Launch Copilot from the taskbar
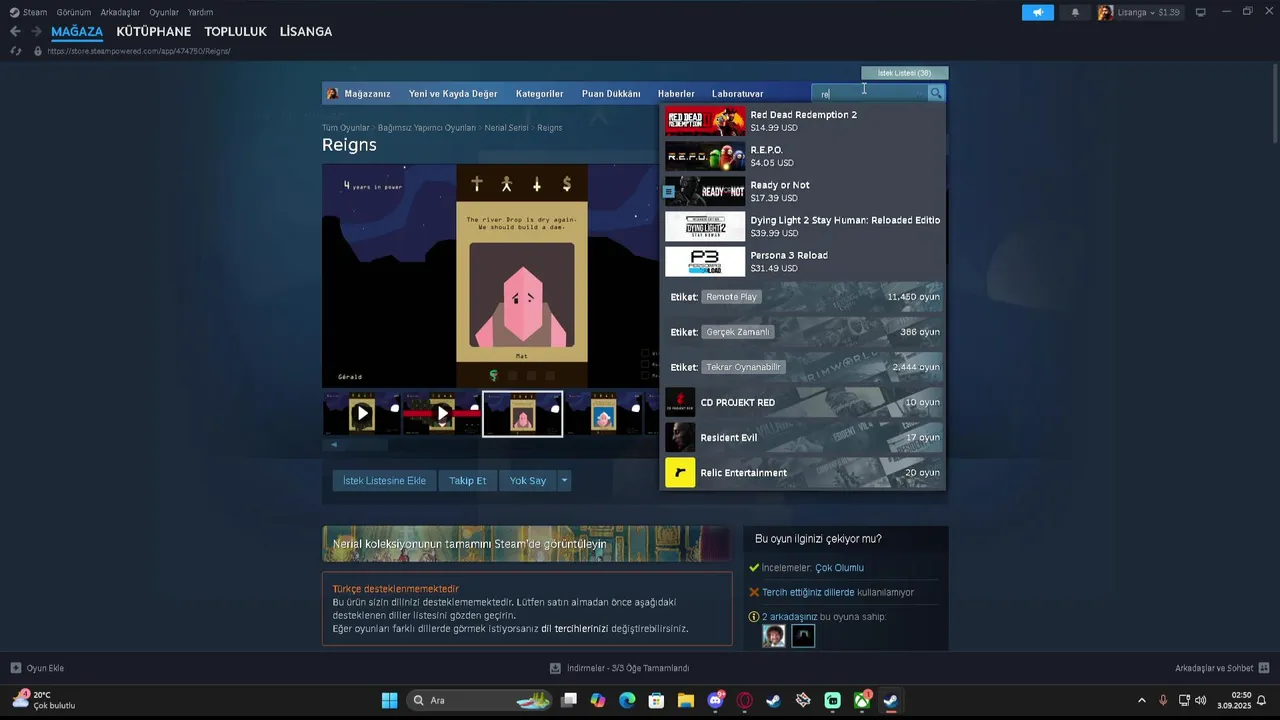 597,700
